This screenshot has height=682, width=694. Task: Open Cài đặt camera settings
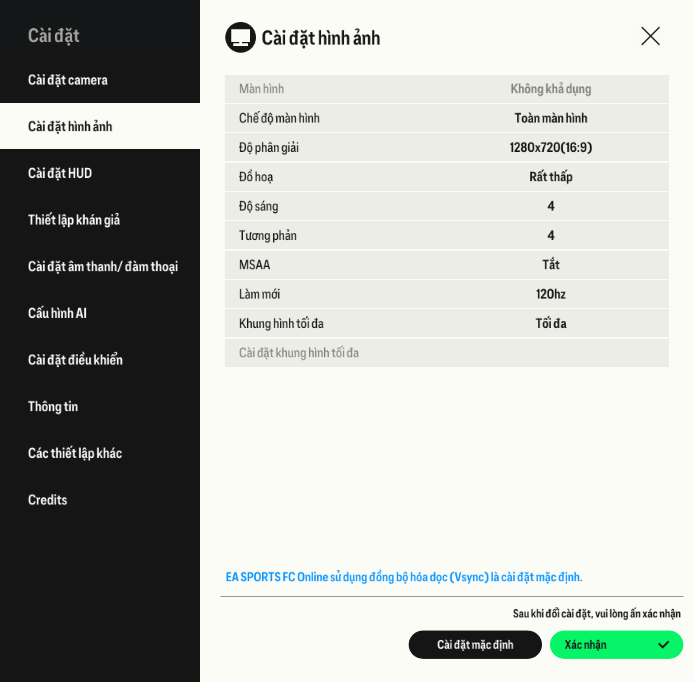pyautogui.click(x=68, y=80)
